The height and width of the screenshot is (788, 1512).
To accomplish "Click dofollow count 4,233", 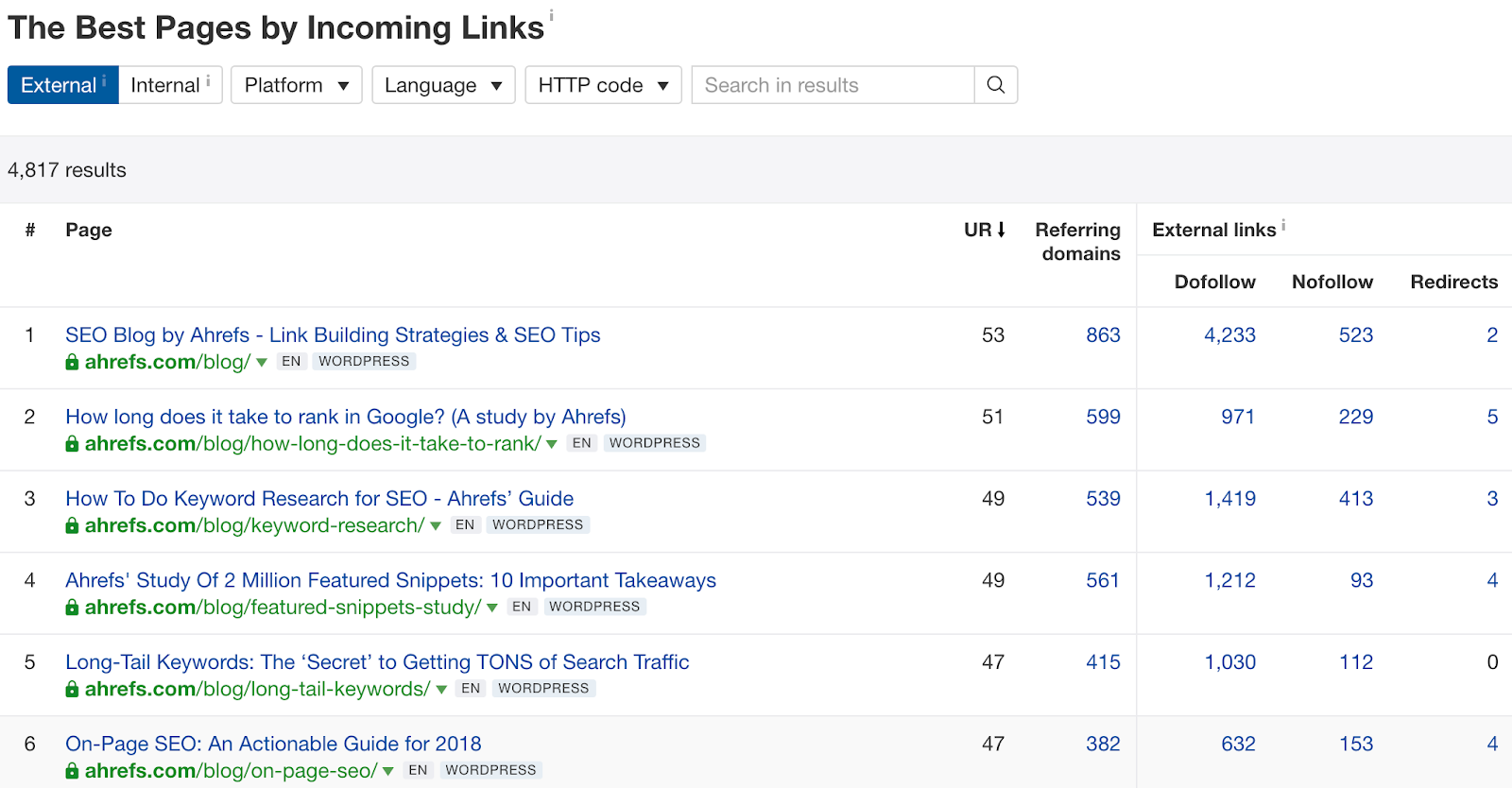I will (1229, 335).
